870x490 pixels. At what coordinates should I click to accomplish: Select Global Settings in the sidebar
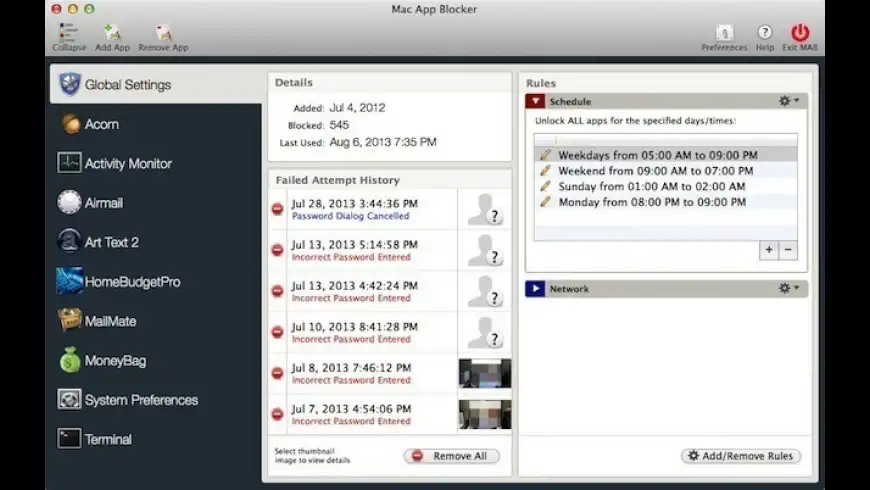(x=155, y=84)
